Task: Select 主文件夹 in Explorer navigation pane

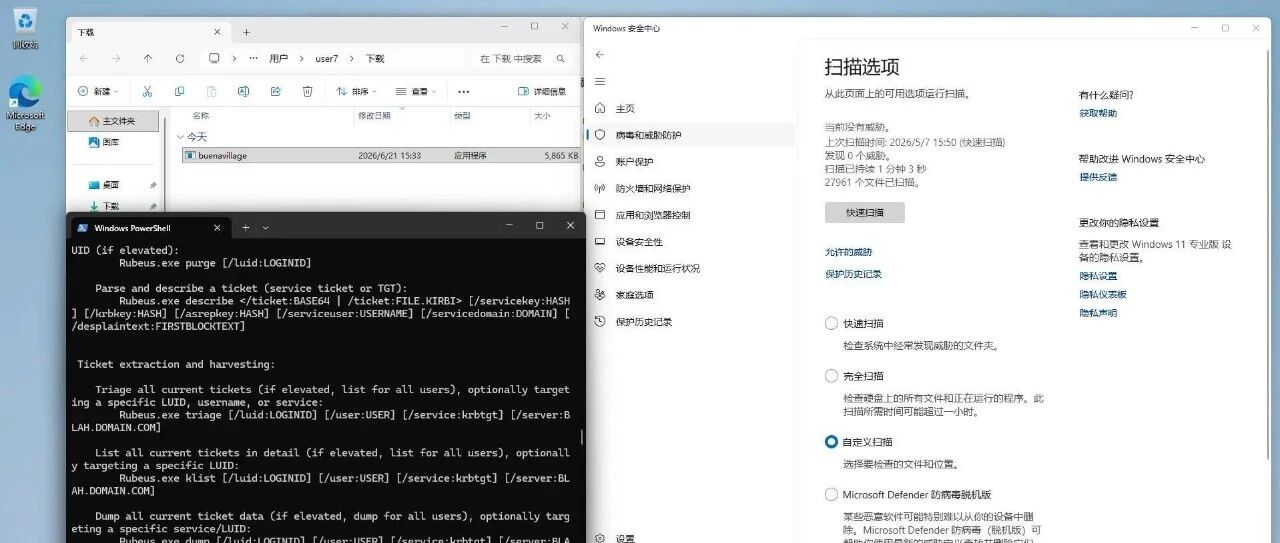Action: coord(113,121)
